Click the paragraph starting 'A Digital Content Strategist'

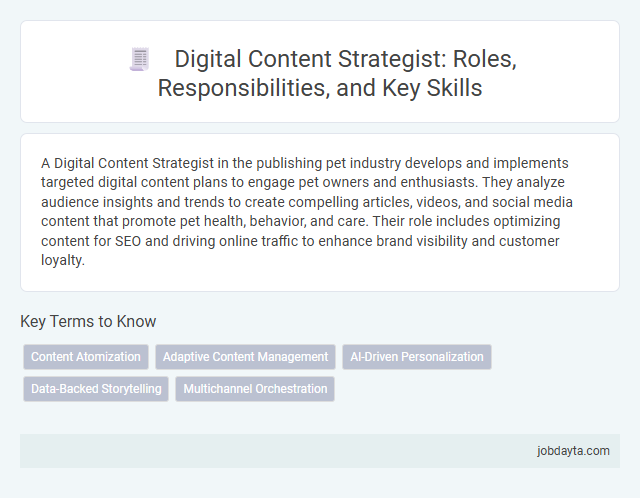coord(307,211)
